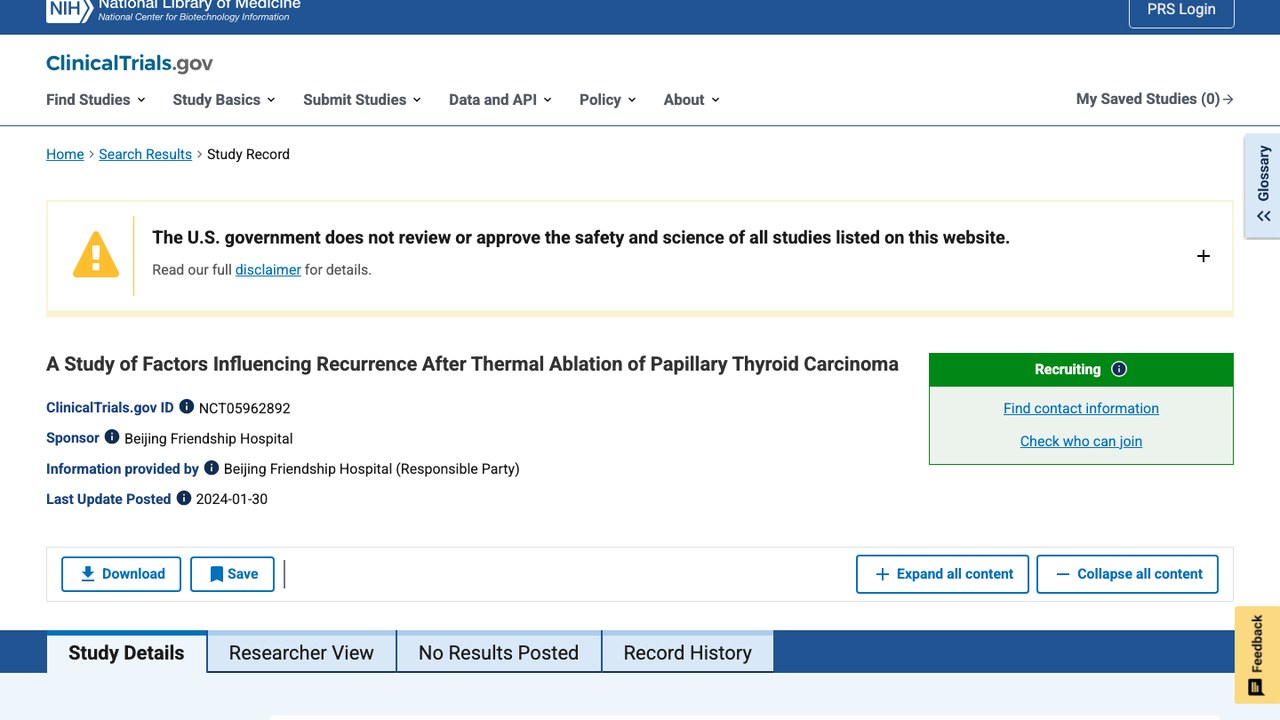This screenshot has width=1280, height=720.
Task: Click info icon beside ClinicalTrials.gov ID
Action: pos(186,407)
